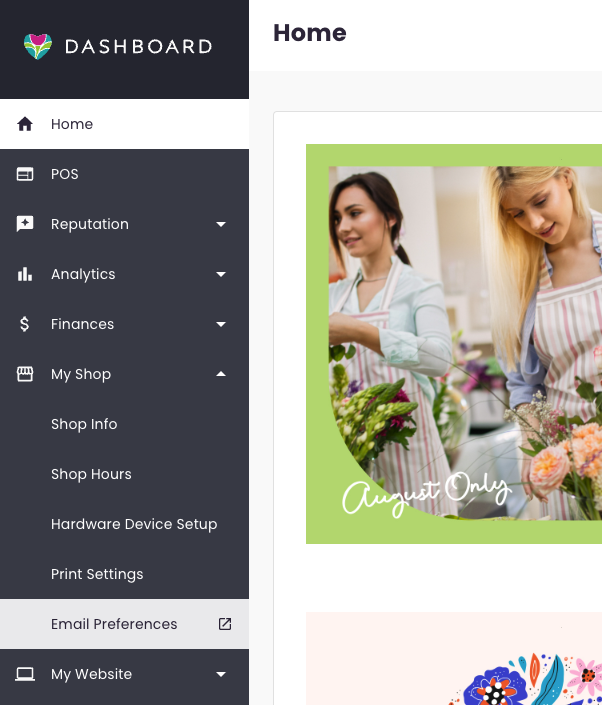
Task: Expand the Reputation menu arrow
Action: point(221,224)
